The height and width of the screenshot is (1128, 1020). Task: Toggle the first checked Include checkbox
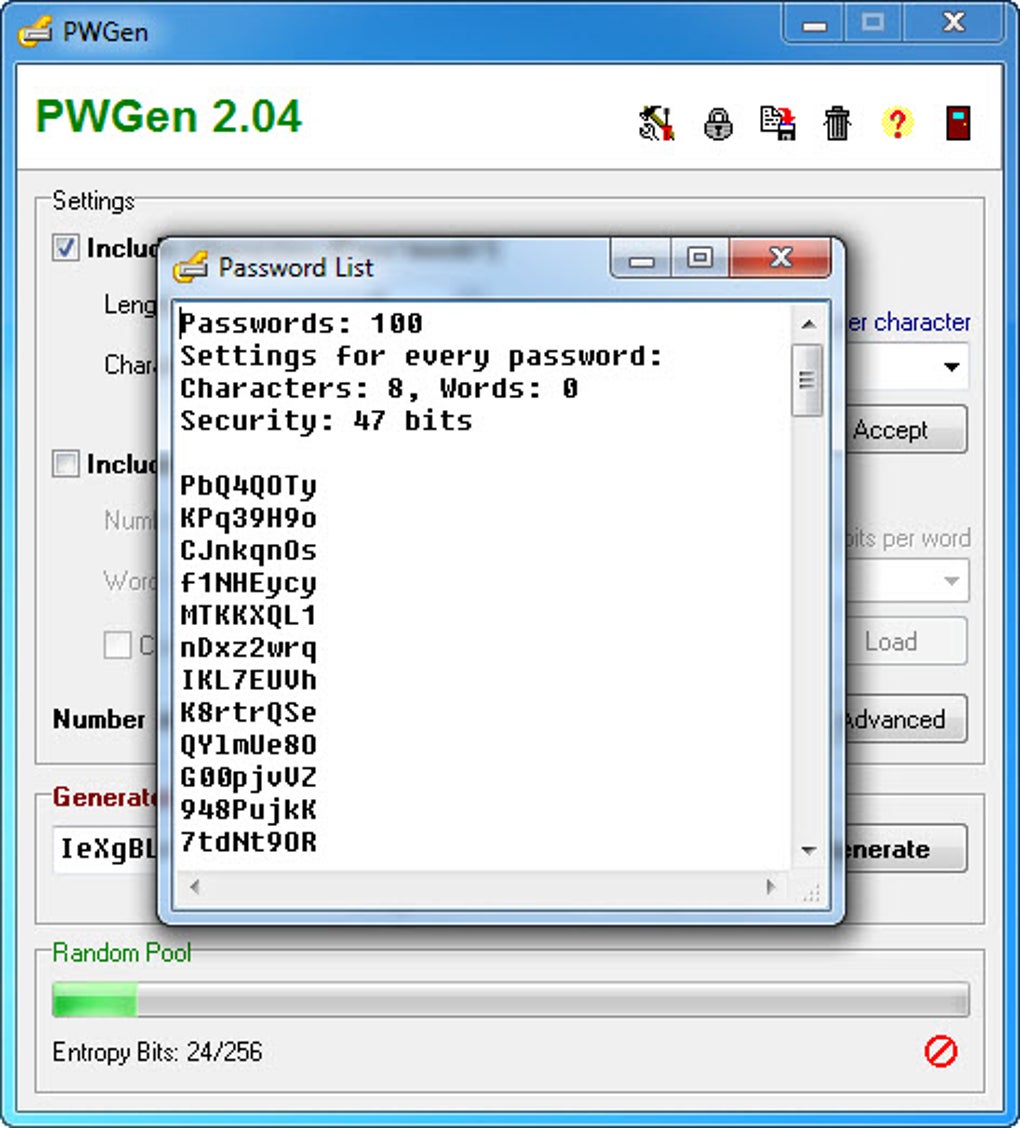tap(65, 247)
